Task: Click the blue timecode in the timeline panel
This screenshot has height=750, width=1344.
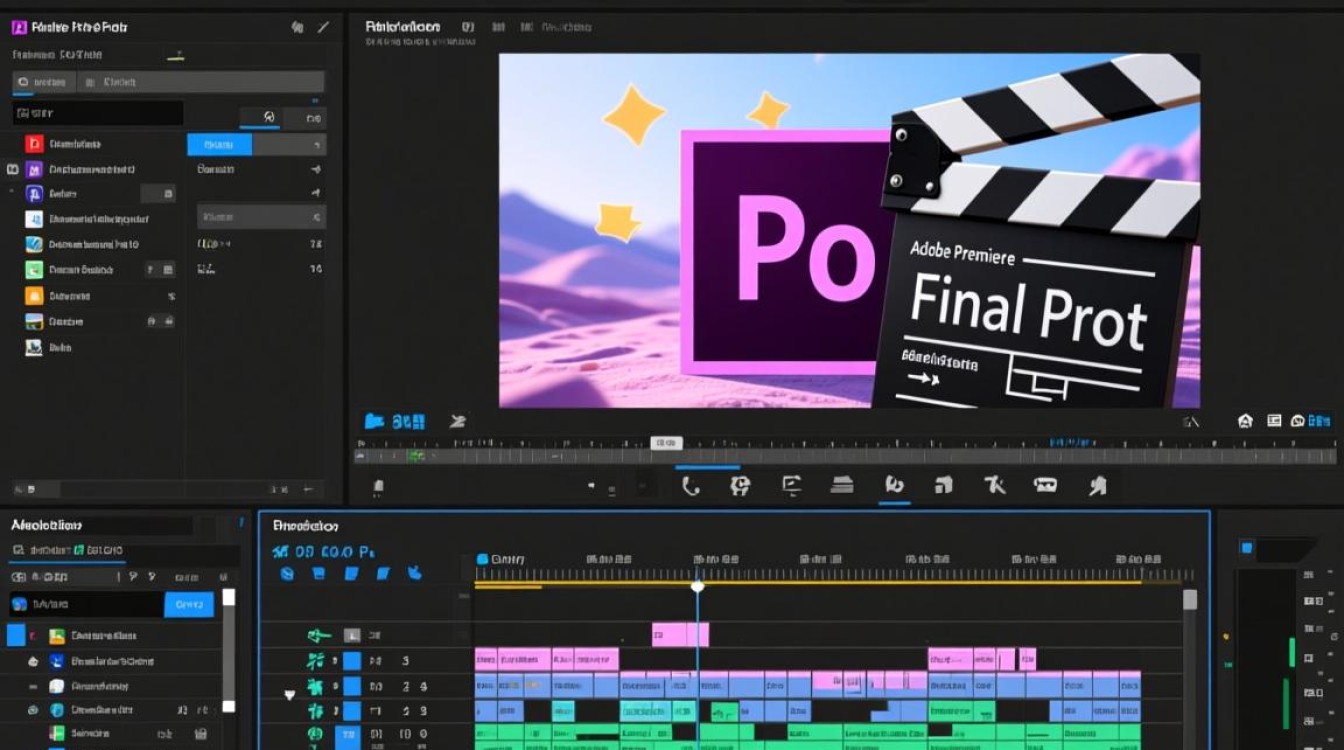Action: click(x=322, y=551)
